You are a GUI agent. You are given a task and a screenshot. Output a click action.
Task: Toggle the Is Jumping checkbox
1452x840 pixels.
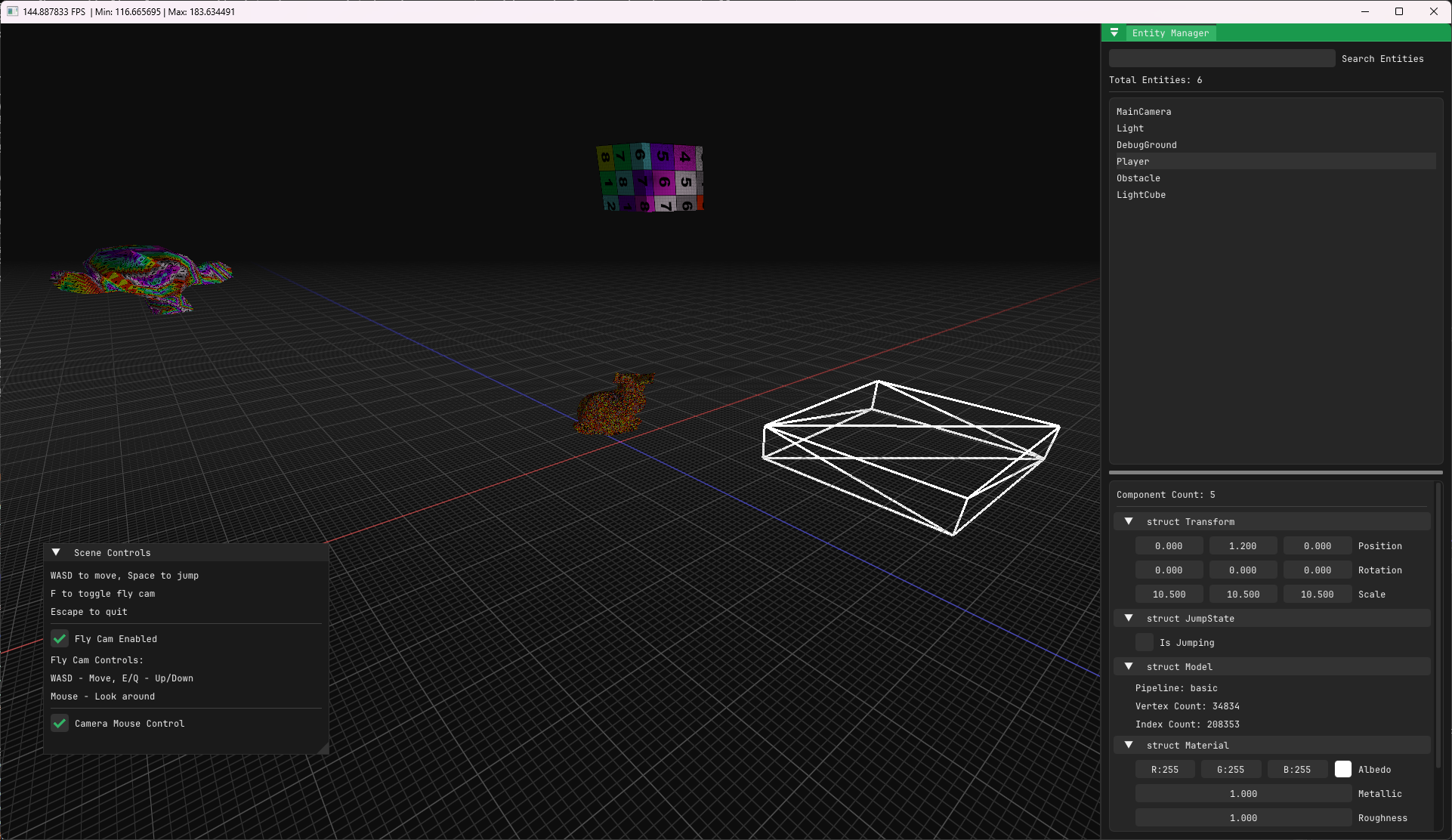click(1145, 642)
